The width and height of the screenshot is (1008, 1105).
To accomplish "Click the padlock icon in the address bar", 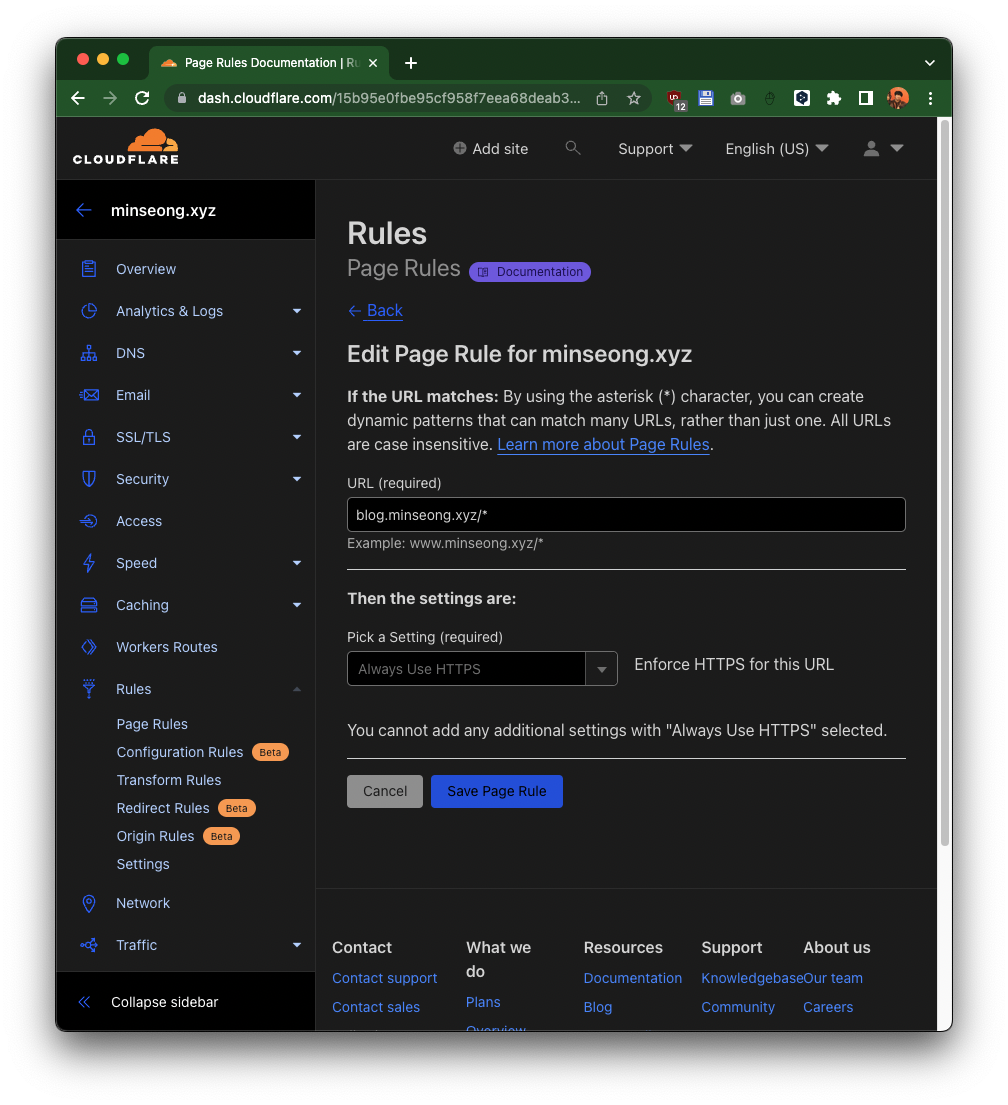I will pos(182,98).
